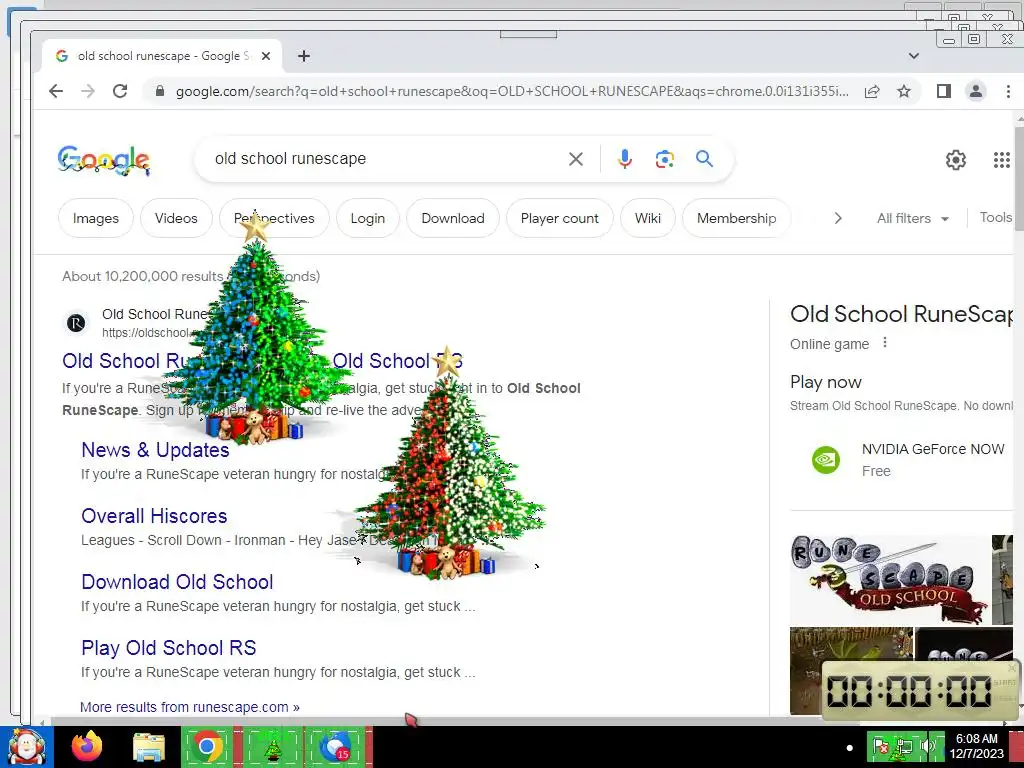Image resolution: width=1024 pixels, height=768 pixels.
Task: Clear the search query with X
Action: pos(575,159)
